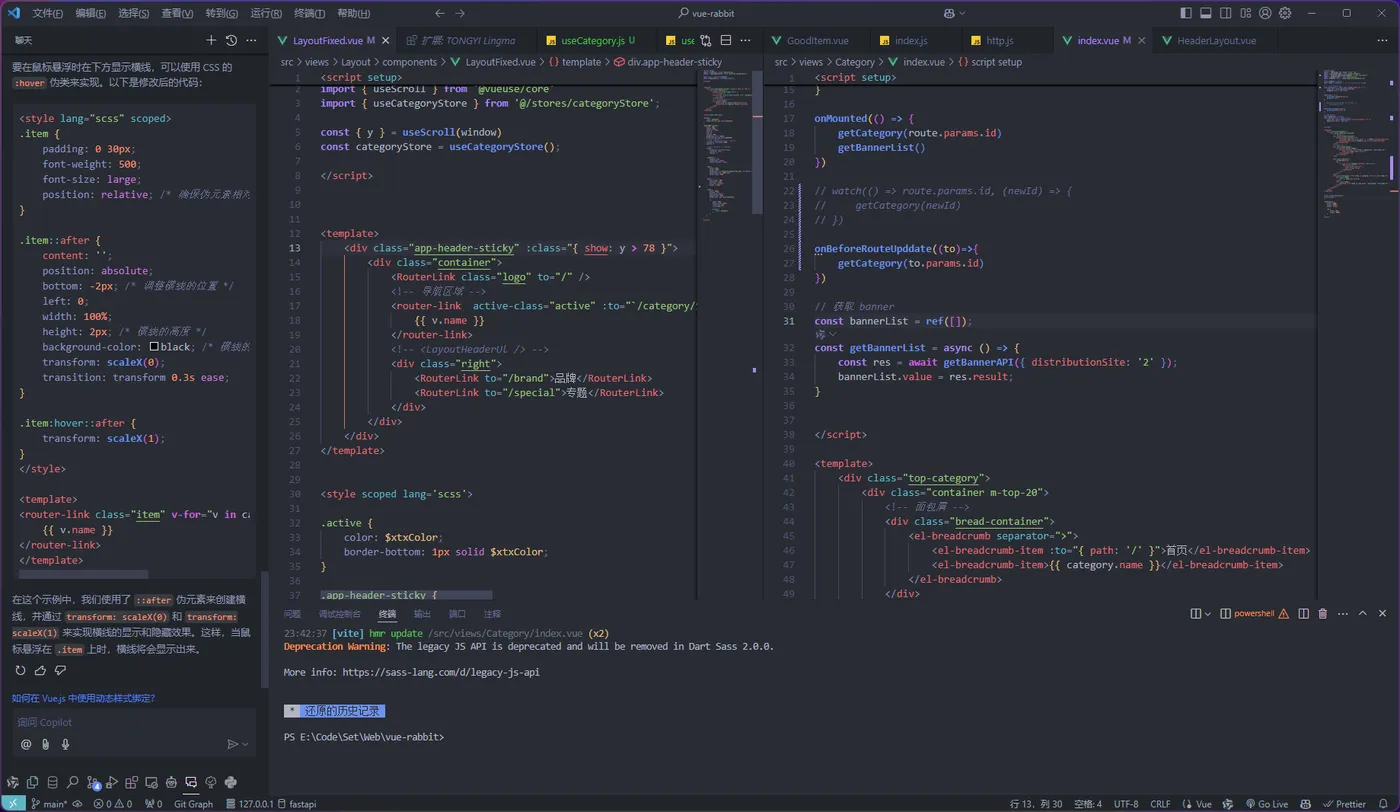Go forward with the right arrow navigation
The height and width of the screenshot is (812, 1400).
pyautogui.click(x=460, y=13)
